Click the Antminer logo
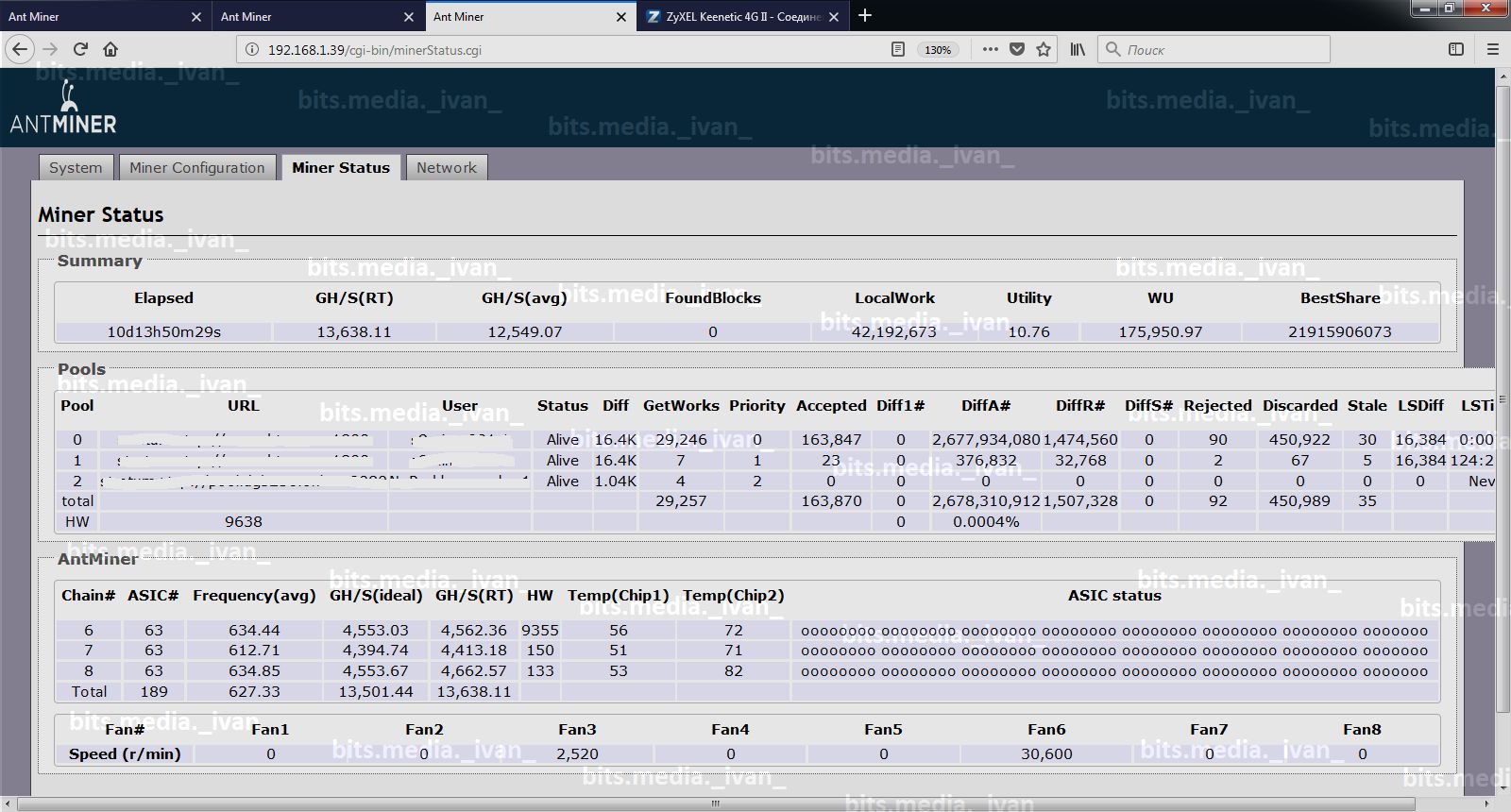This screenshot has width=1511, height=812. tap(63, 107)
